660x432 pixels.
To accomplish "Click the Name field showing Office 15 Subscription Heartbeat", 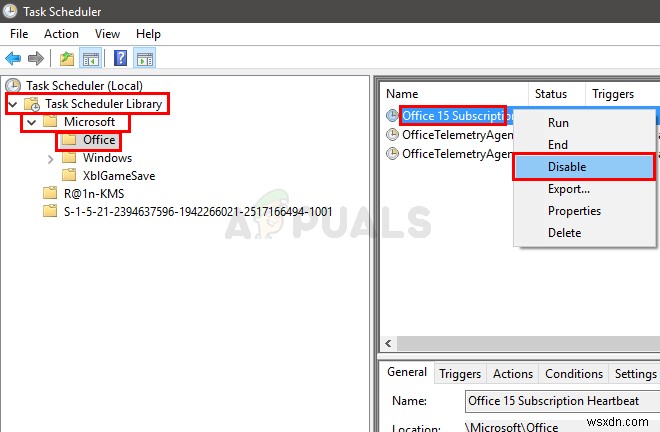I will coord(562,400).
